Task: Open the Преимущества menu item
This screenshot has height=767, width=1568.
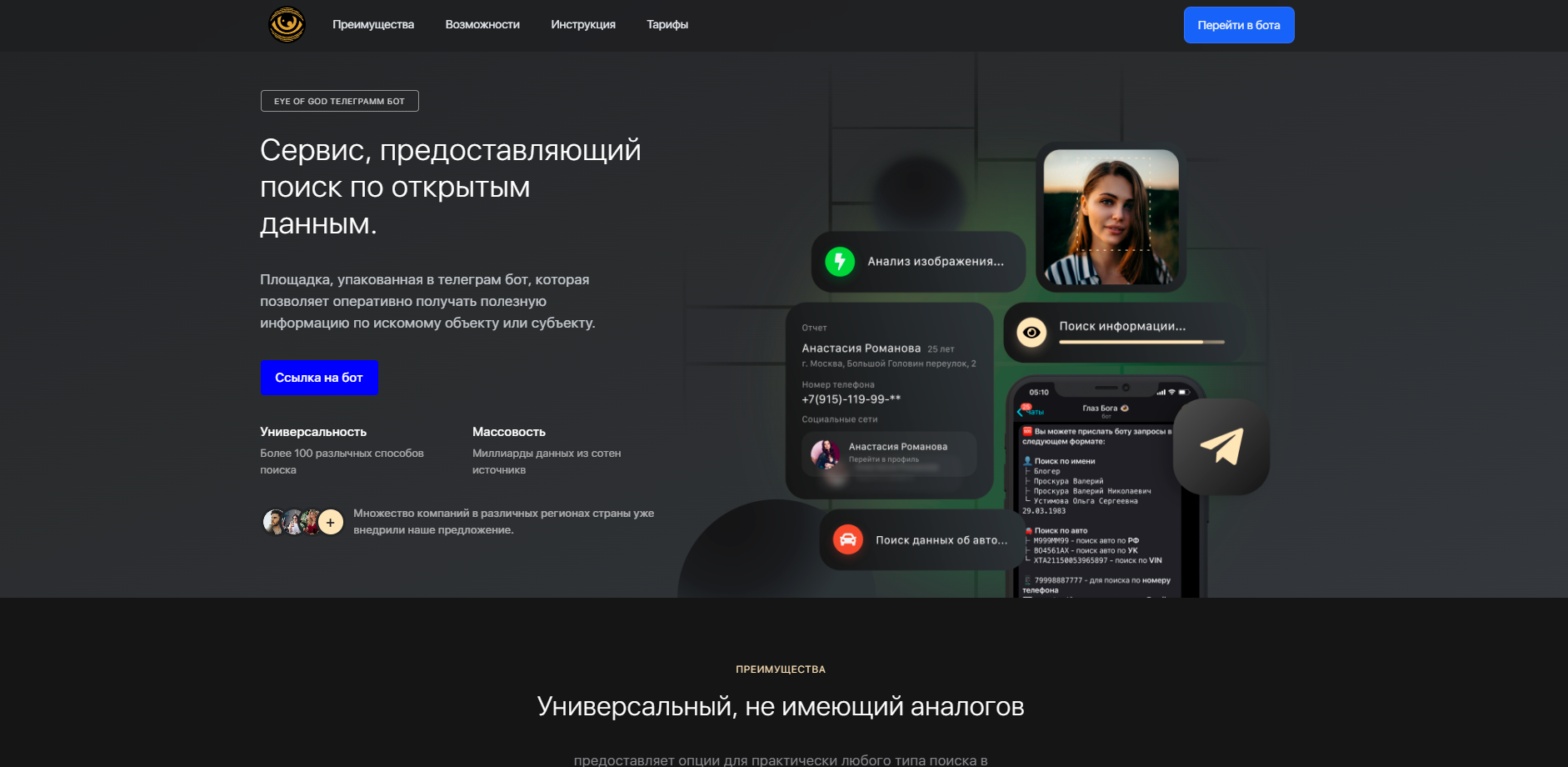Action: click(x=373, y=25)
